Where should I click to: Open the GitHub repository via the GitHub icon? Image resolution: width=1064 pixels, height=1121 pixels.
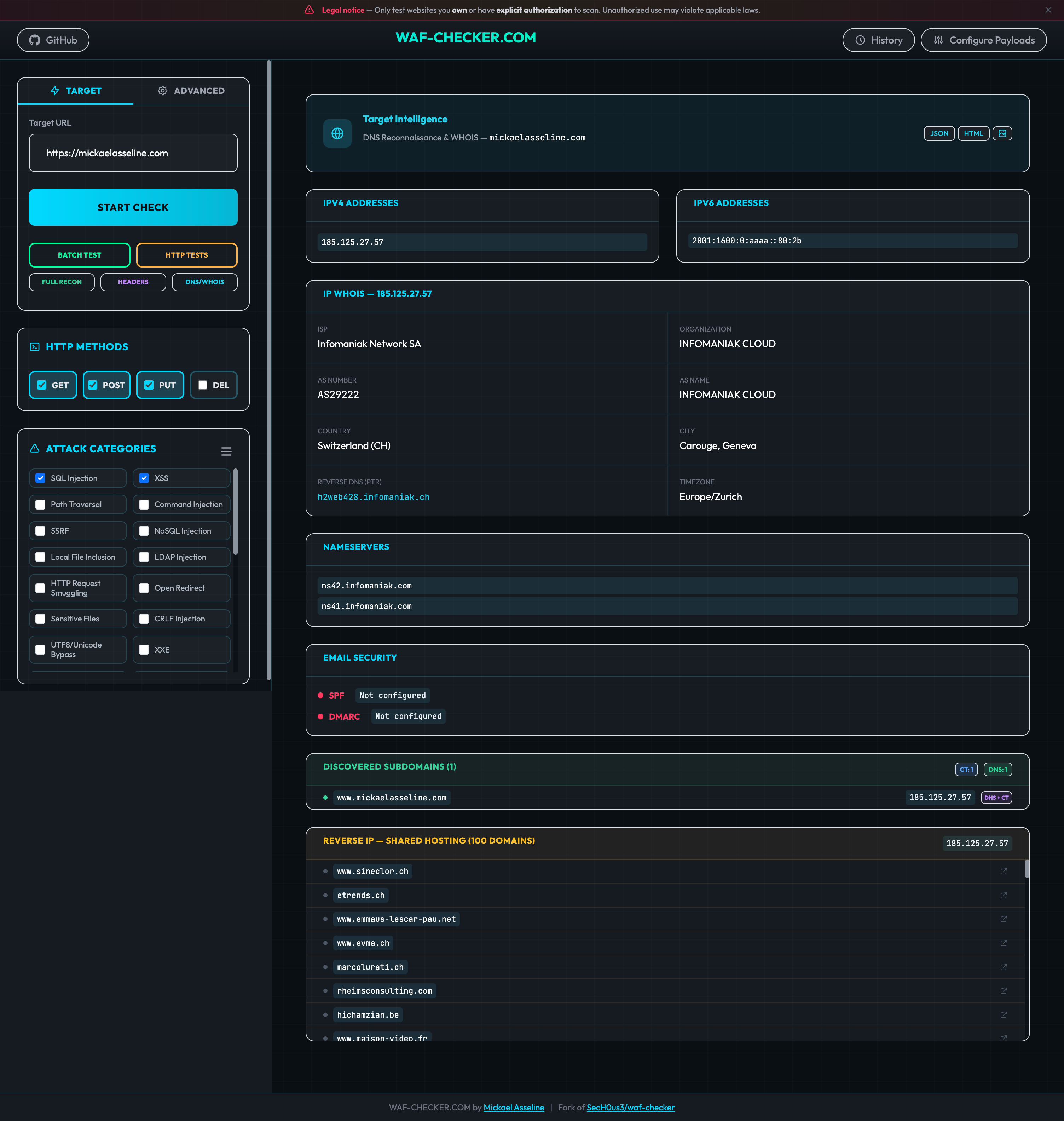34,40
